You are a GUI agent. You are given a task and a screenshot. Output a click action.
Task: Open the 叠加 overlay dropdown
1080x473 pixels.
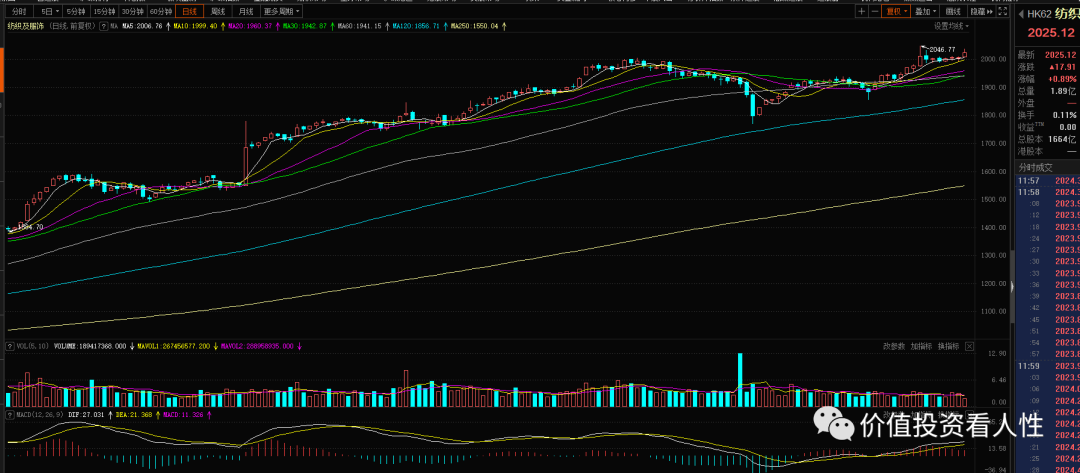pyautogui.click(x=925, y=12)
